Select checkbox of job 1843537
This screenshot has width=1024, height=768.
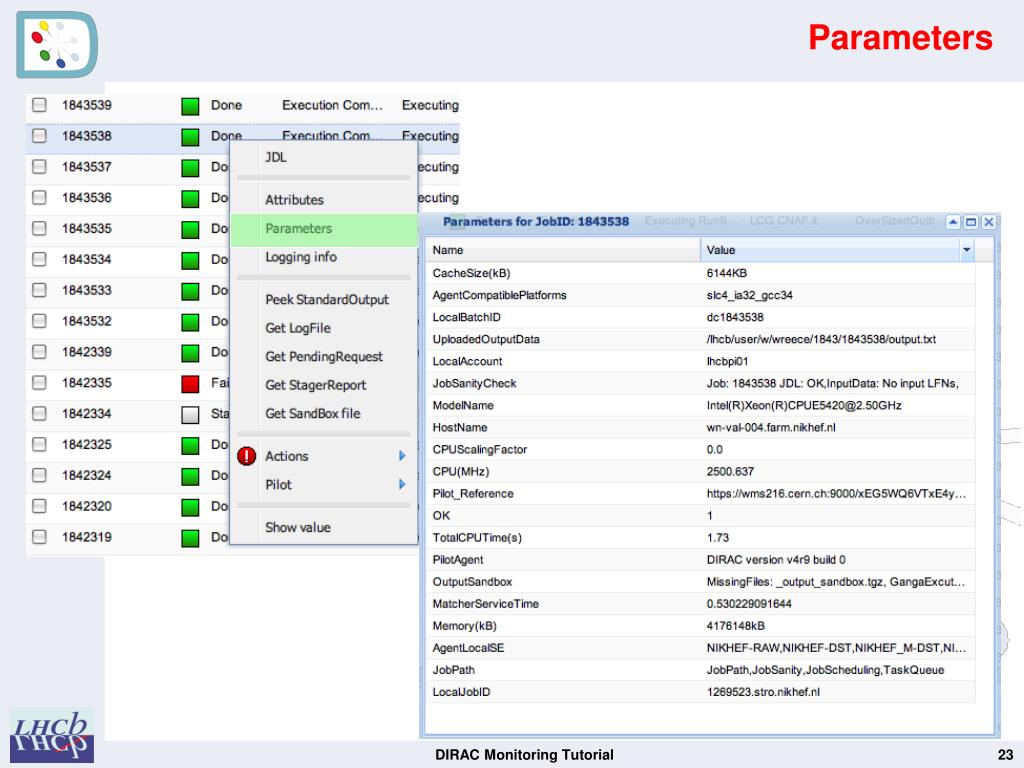[x=39, y=167]
